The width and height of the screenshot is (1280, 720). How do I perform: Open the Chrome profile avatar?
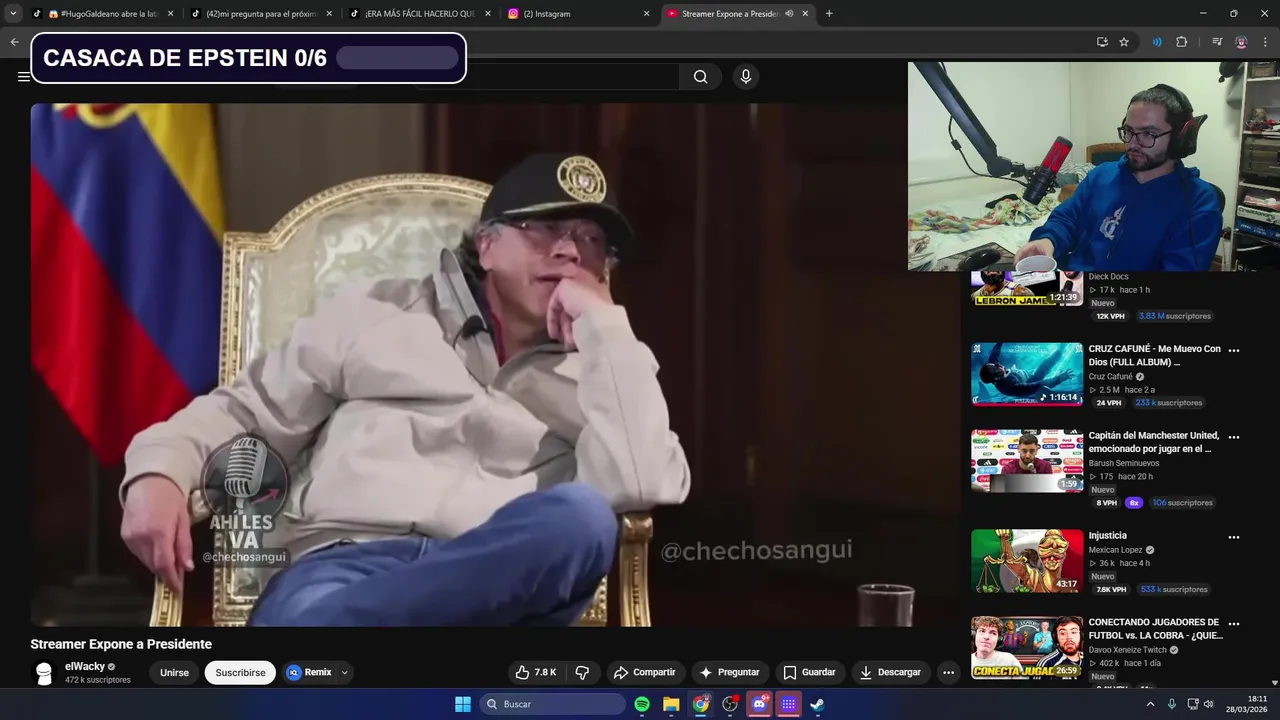click(x=1241, y=42)
